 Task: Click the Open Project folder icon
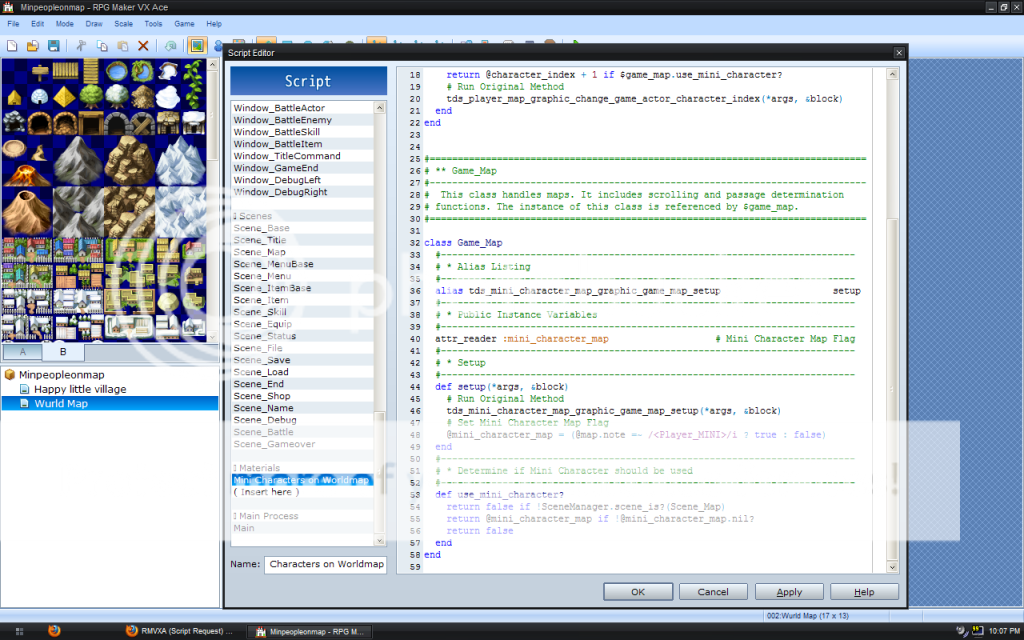coord(33,46)
